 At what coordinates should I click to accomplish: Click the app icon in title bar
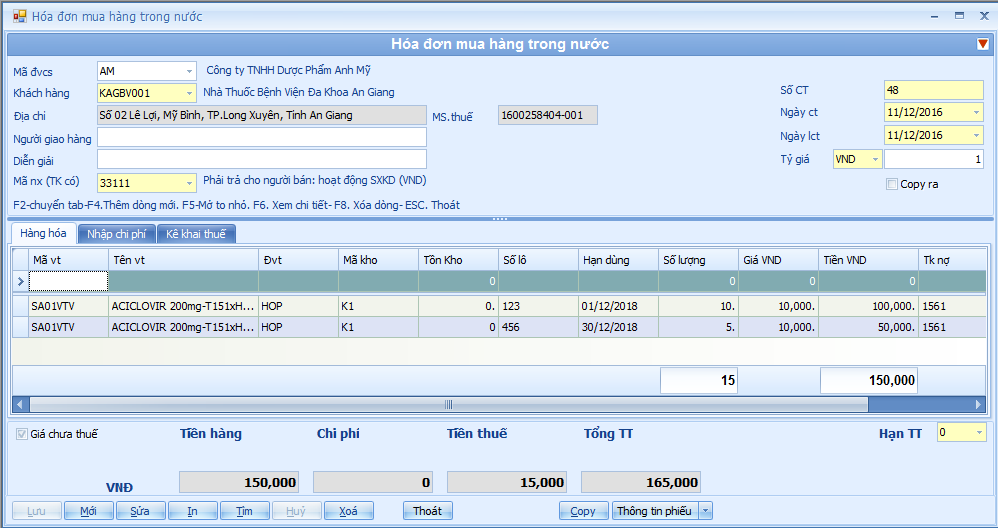point(19,16)
